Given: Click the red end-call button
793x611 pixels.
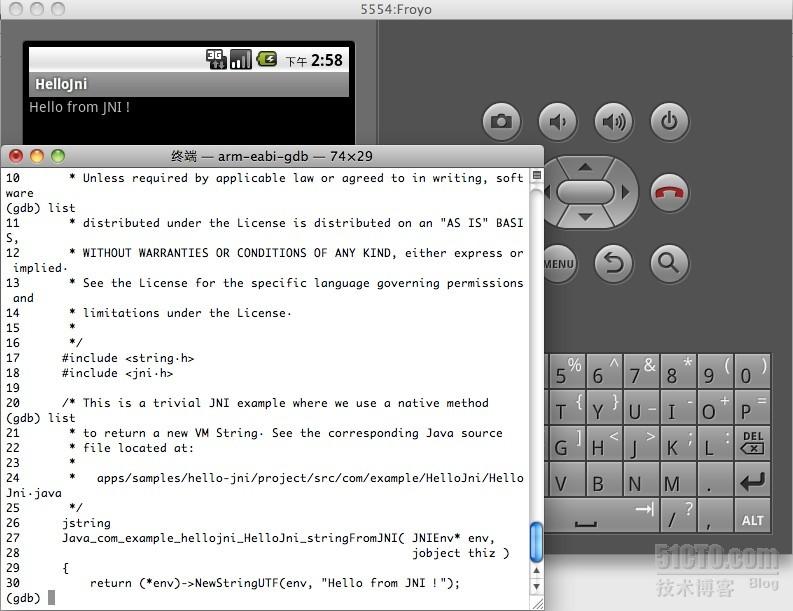Looking at the screenshot, I should click(x=669, y=193).
